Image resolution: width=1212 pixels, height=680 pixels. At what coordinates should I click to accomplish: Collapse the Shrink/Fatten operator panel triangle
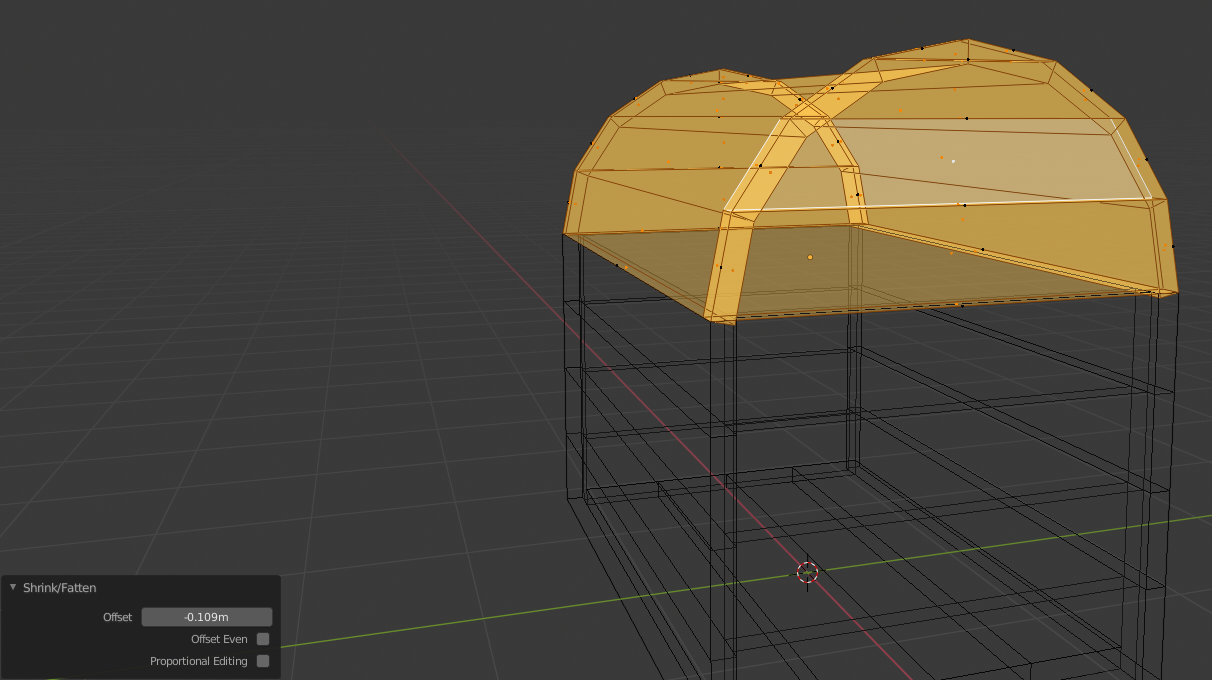13,588
